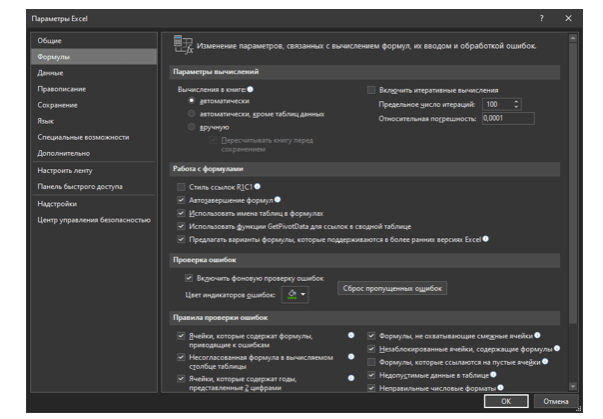Open Правописание settings category
This screenshot has width=603, height=419.
point(94,89)
